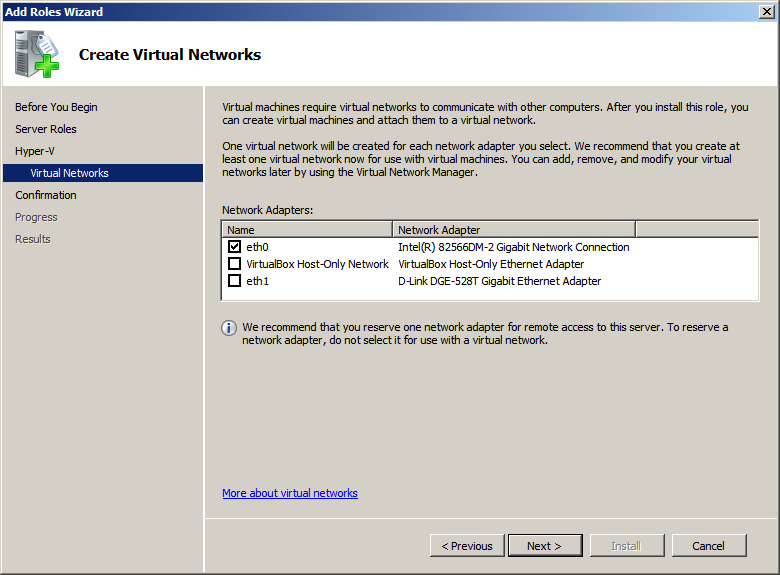Select Virtual Networks in the sidebar
Screen dimensions: 780x575
[x=69, y=173]
